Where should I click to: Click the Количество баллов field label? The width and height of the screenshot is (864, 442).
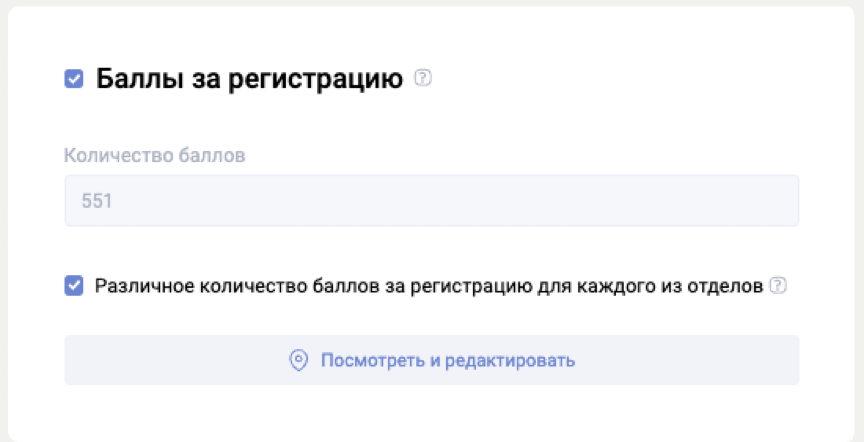pyautogui.click(x=155, y=156)
